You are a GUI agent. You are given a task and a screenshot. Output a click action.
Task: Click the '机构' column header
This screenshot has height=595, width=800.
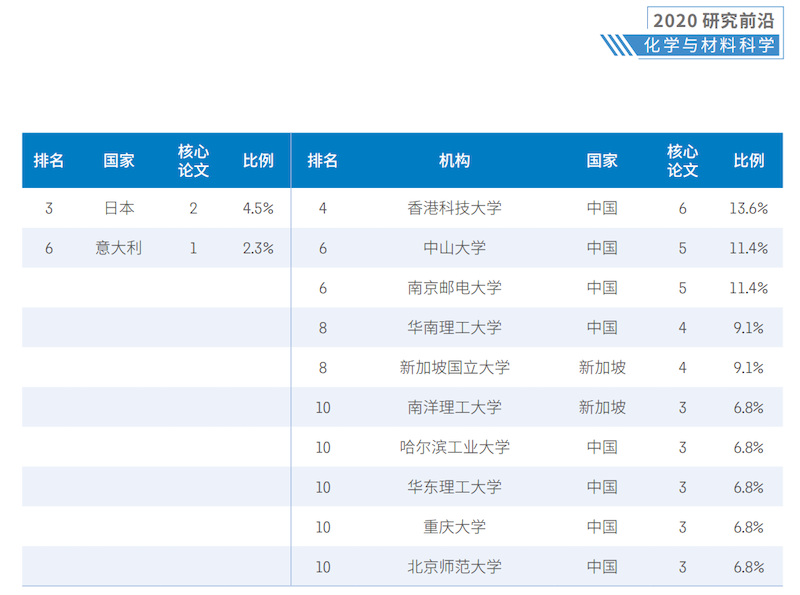pyautogui.click(x=454, y=161)
